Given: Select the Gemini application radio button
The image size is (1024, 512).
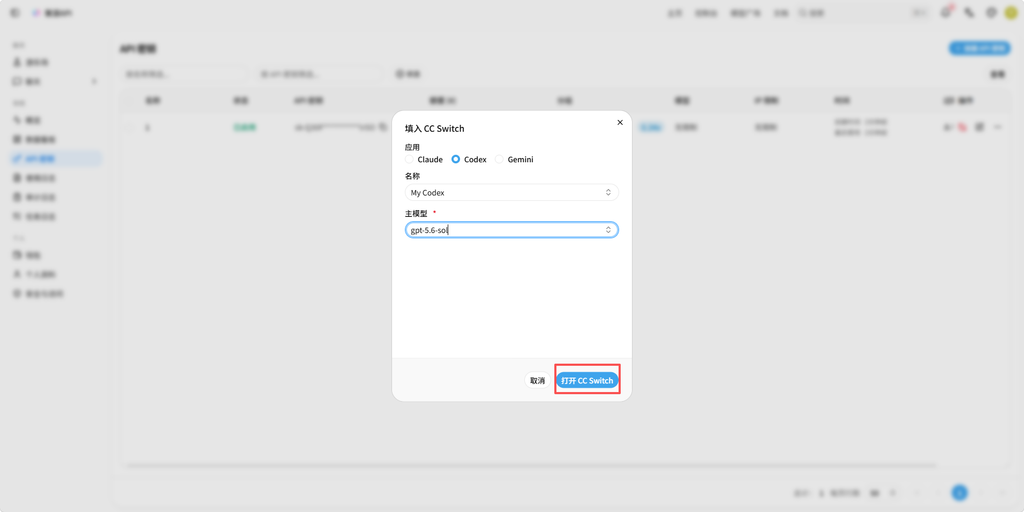Looking at the screenshot, I should pyautogui.click(x=499, y=159).
